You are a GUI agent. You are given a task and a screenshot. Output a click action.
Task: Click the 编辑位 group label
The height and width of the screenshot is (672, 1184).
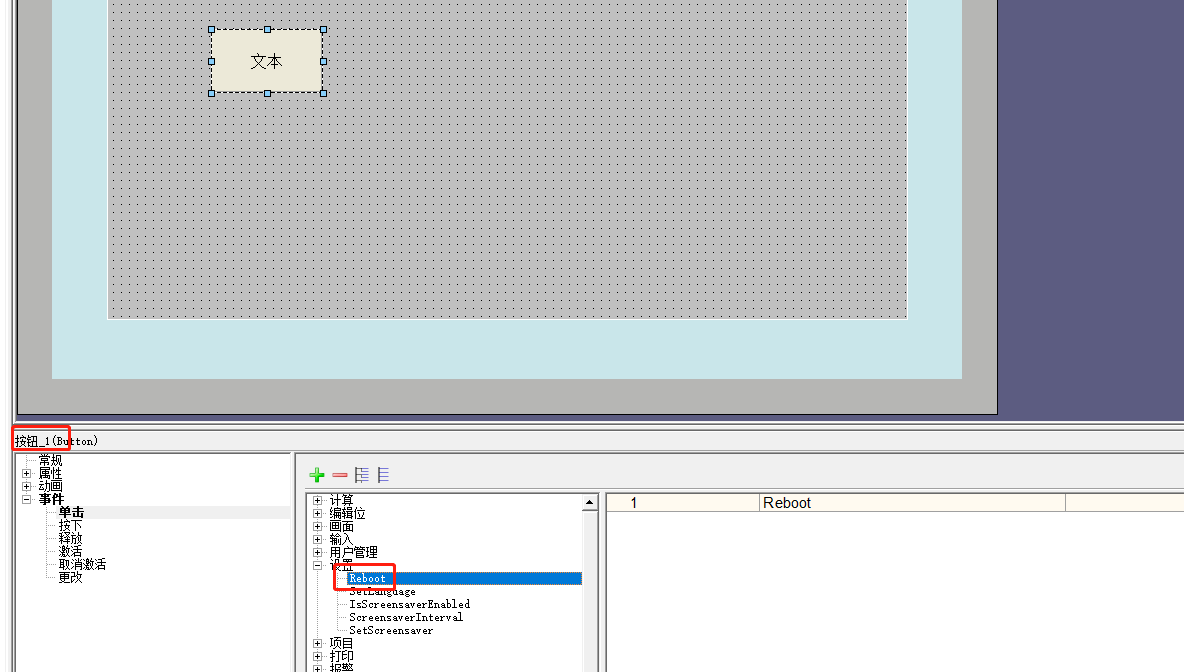(347, 513)
